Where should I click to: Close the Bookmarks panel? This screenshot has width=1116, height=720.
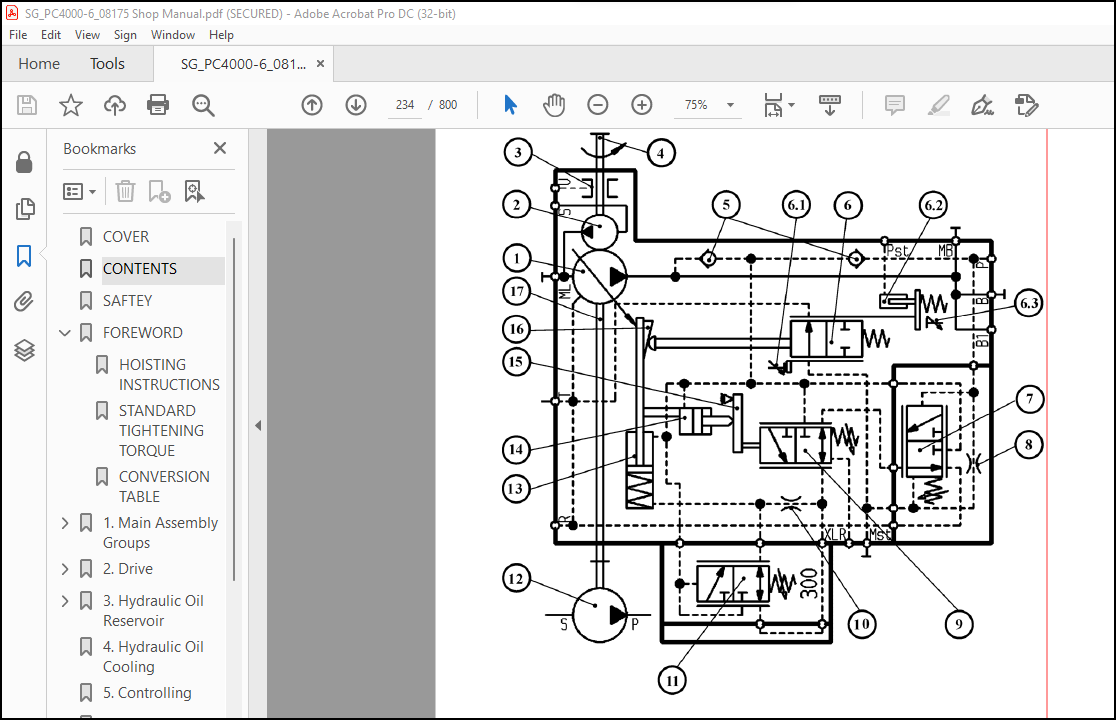coord(220,148)
